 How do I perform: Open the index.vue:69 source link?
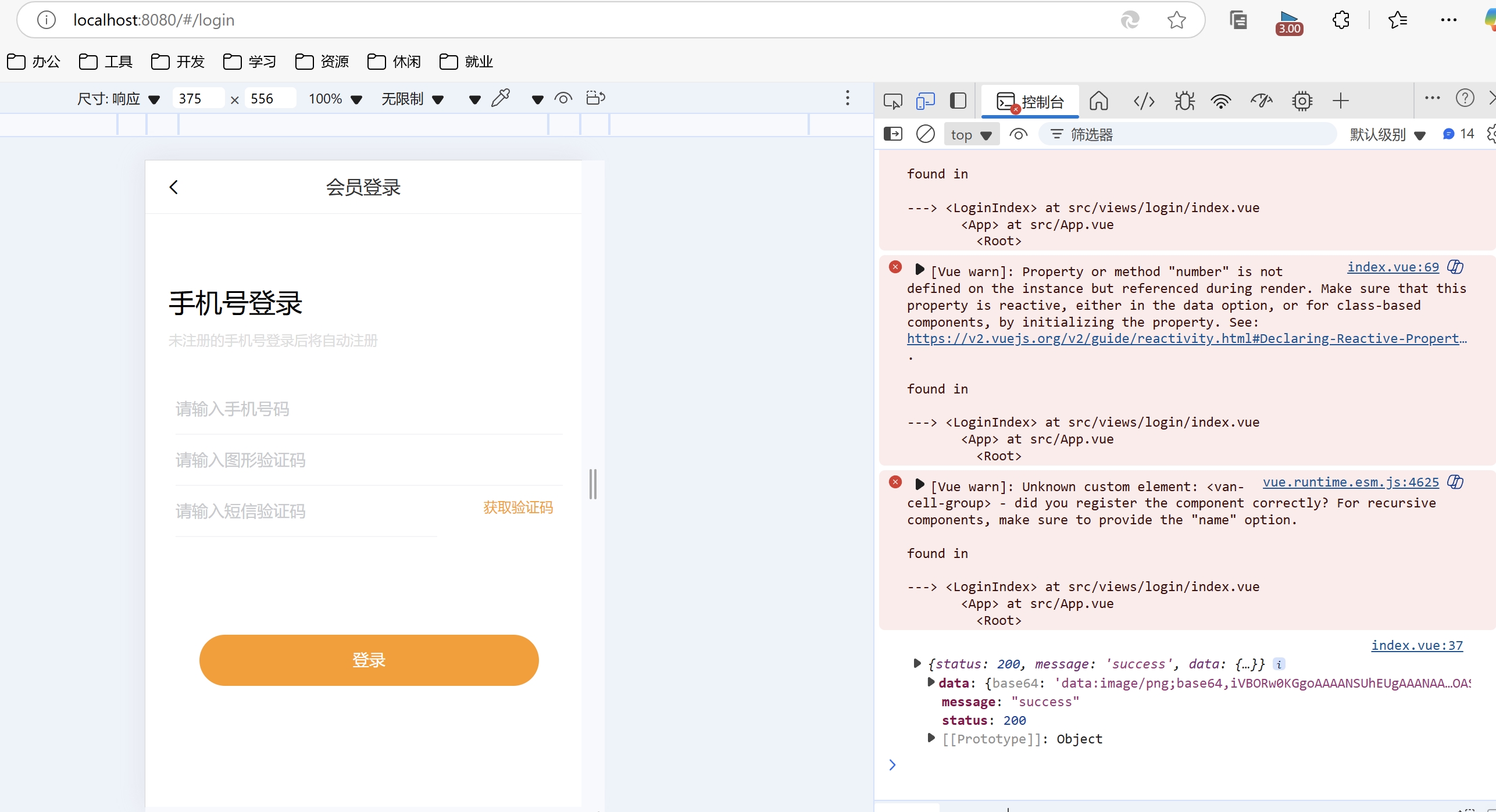(x=1393, y=267)
